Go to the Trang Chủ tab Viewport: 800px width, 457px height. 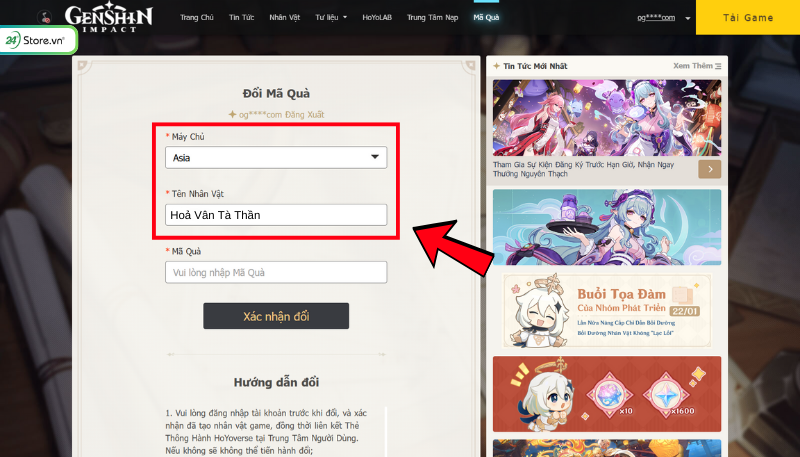196,17
